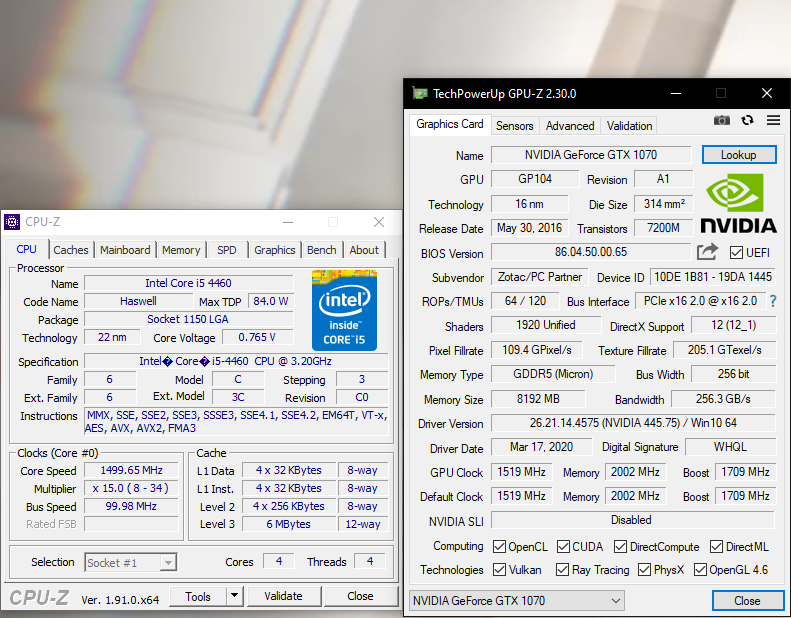Click the Lookup button
The image size is (791, 618).
coord(739,155)
